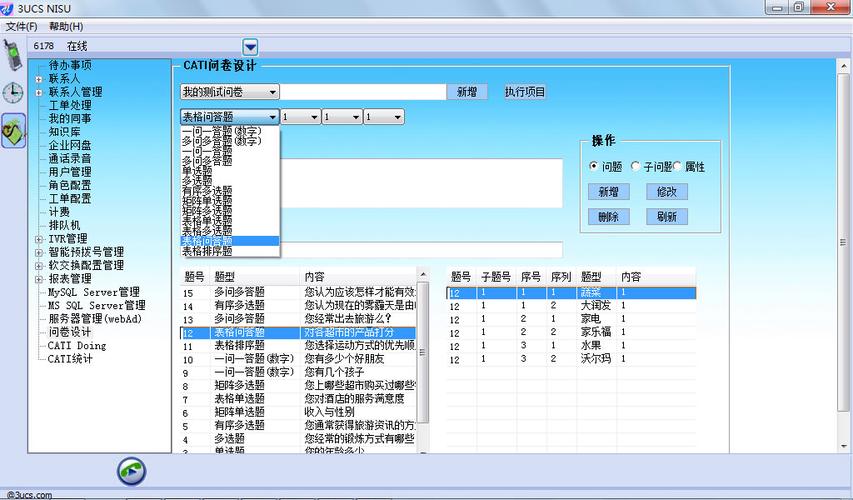Open CATI统计 in the navigation tree
The width and height of the screenshot is (853, 500).
(70, 359)
